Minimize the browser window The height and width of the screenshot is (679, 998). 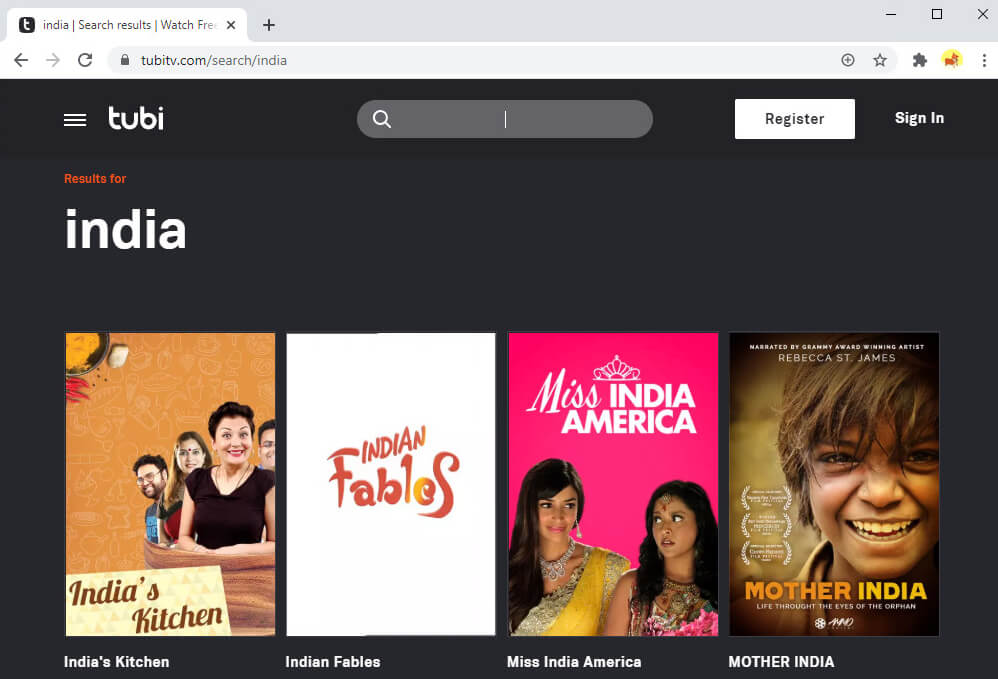[891, 14]
